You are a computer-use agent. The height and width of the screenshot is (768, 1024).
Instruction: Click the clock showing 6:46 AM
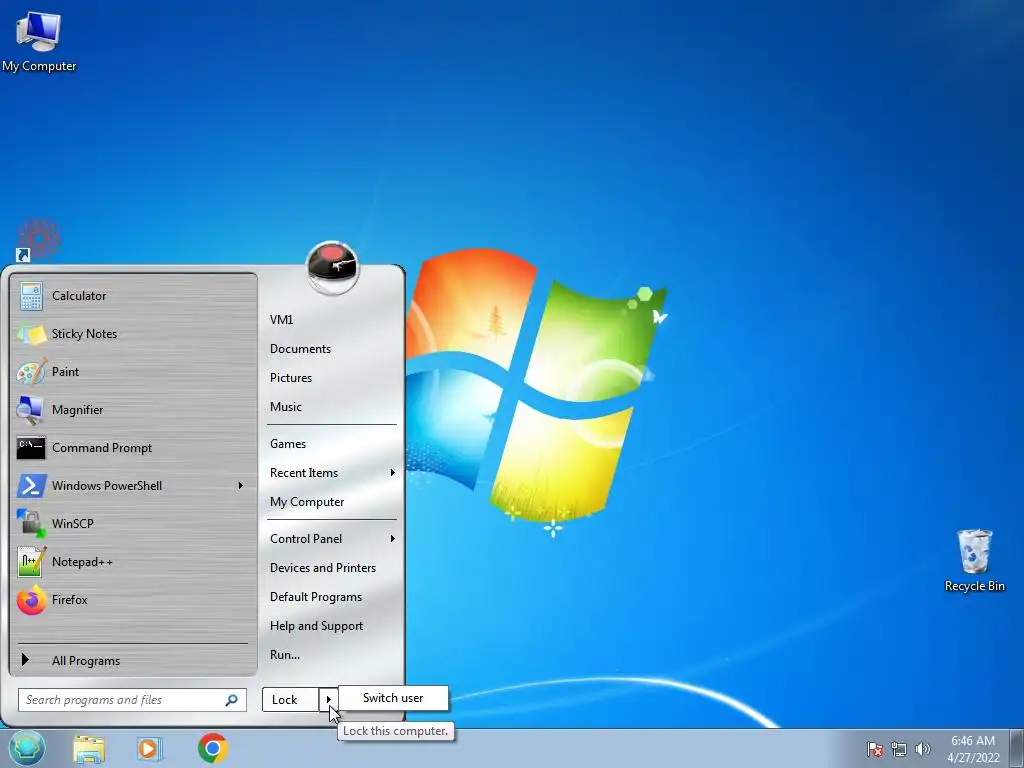pyautogui.click(x=972, y=741)
